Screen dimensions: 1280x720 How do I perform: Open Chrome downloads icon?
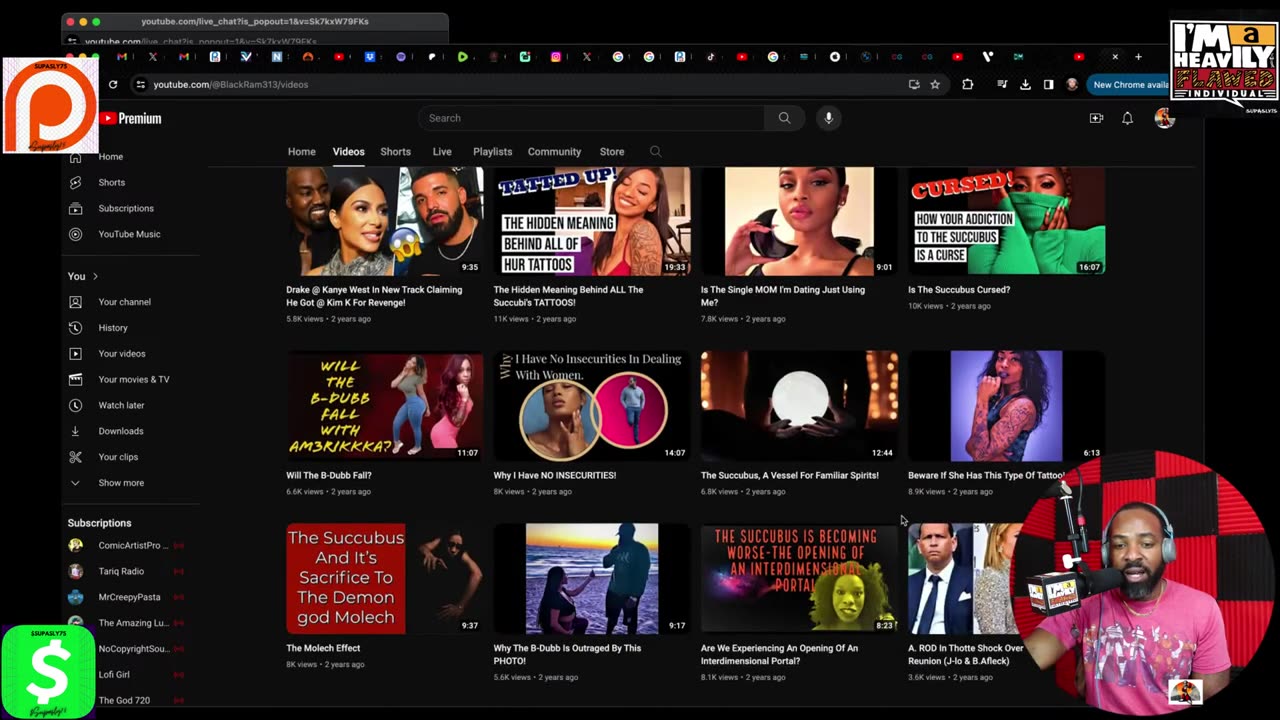(1025, 85)
